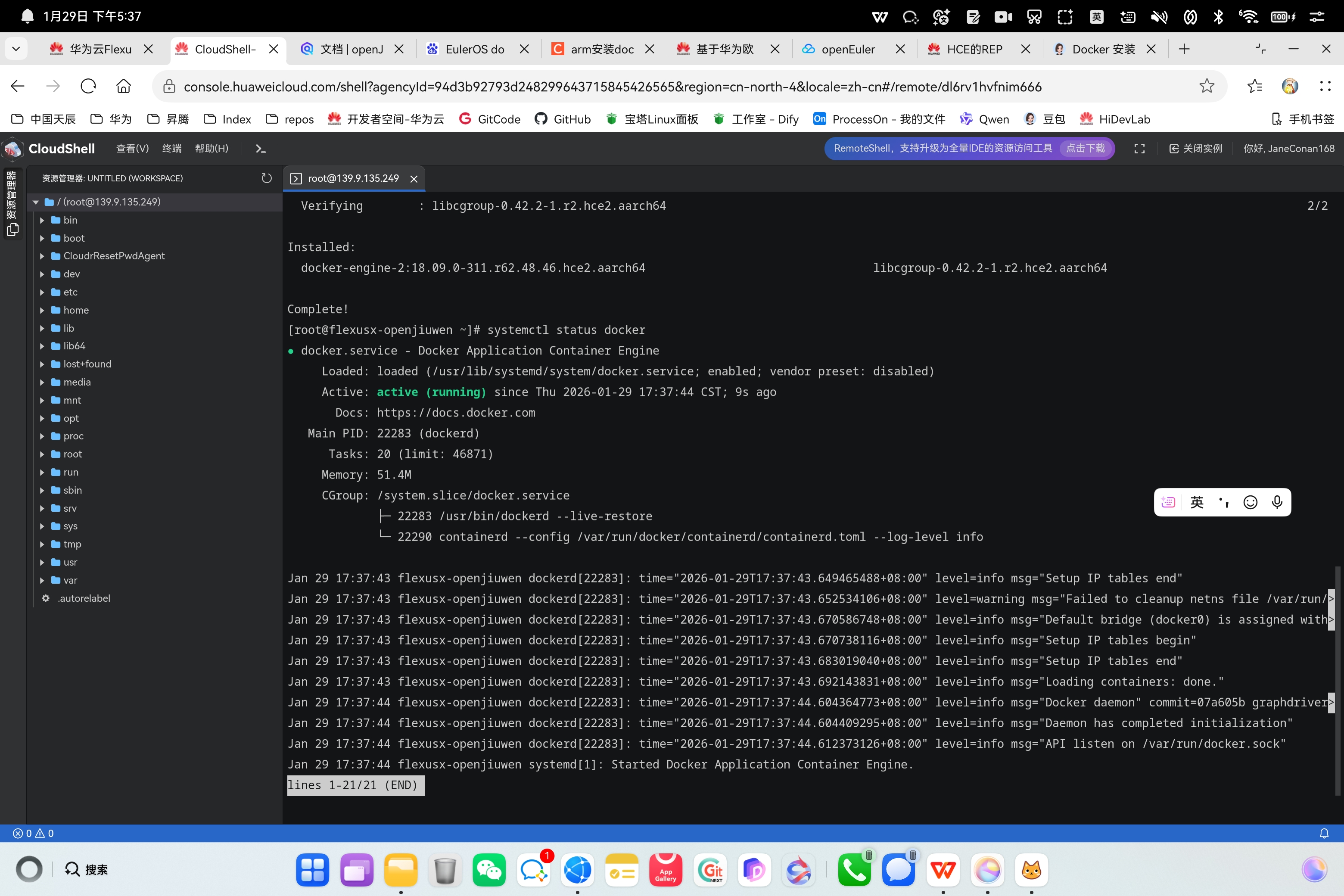Click the browser home icon
This screenshot has height=896, width=1344.
124,86
